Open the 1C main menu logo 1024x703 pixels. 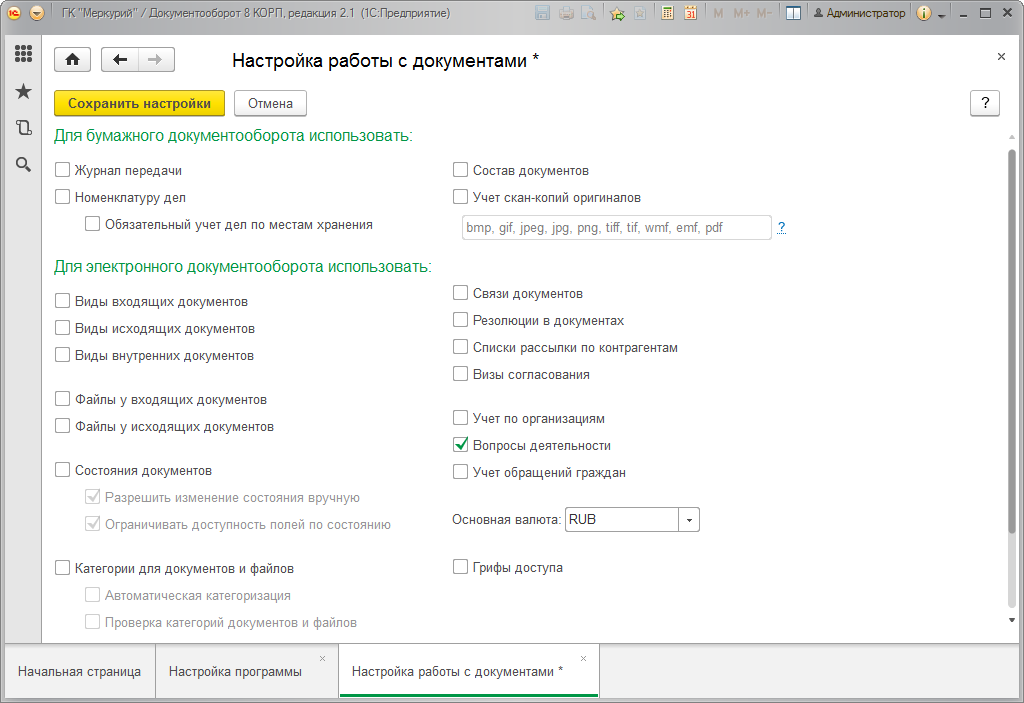[14, 13]
